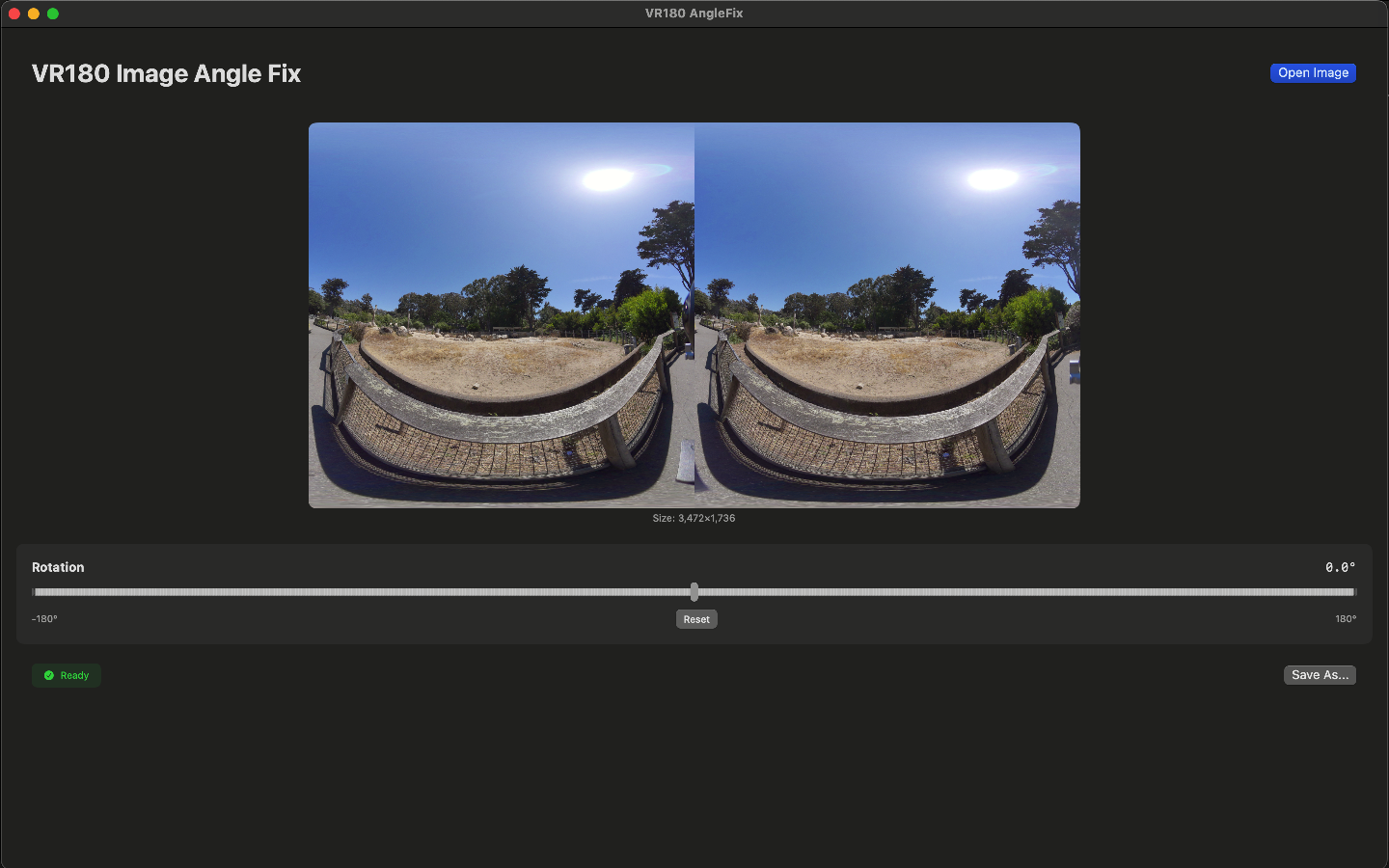The height and width of the screenshot is (868, 1389).
Task: Click the seam between the stereo previews
Action: tap(694, 315)
